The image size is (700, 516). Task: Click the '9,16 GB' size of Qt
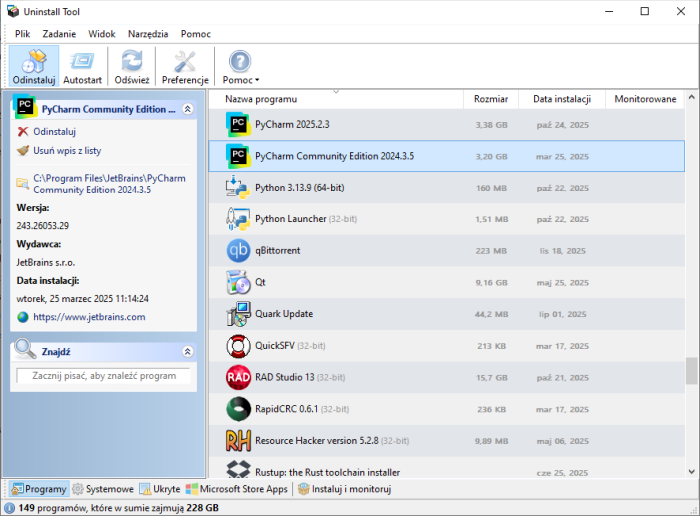click(x=491, y=283)
